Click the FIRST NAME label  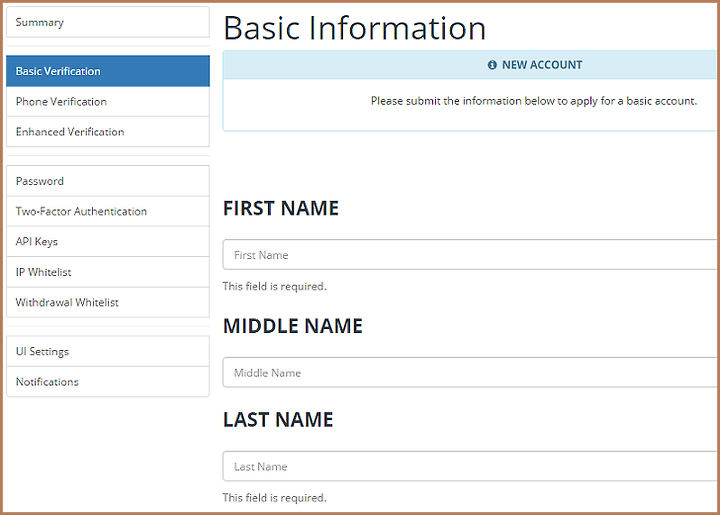coord(281,208)
